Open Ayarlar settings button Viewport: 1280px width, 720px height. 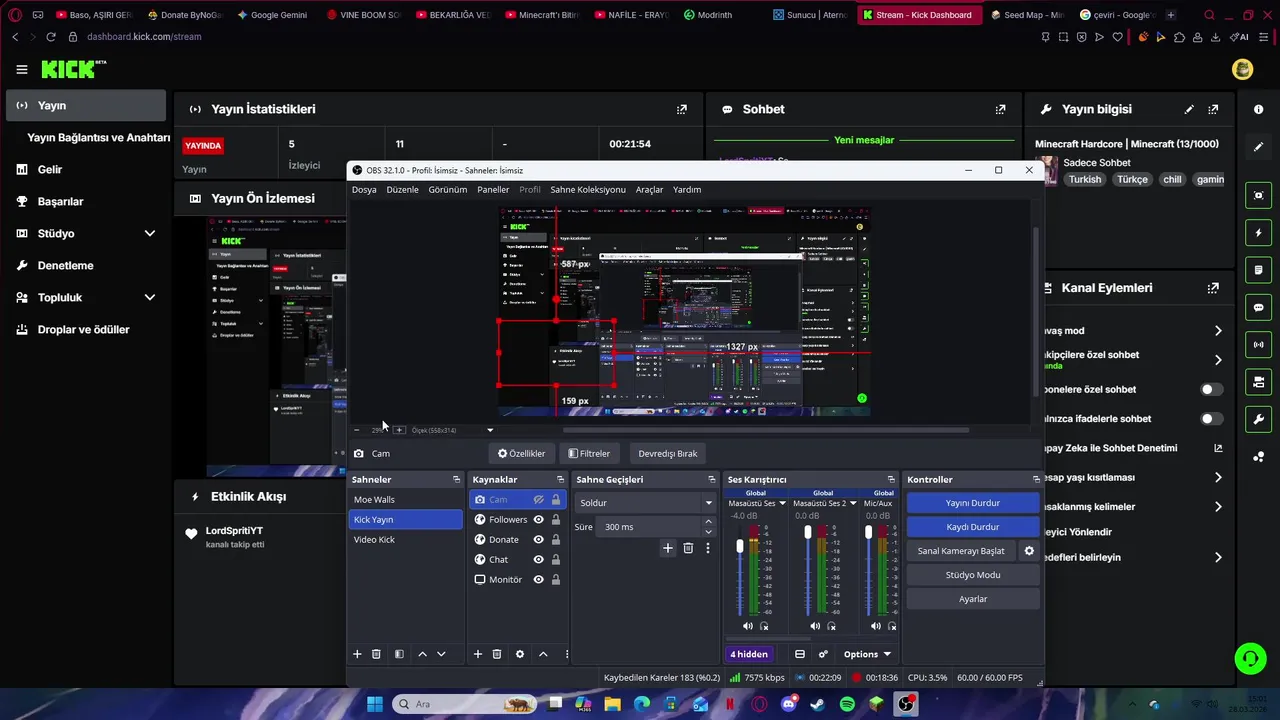coord(973,599)
